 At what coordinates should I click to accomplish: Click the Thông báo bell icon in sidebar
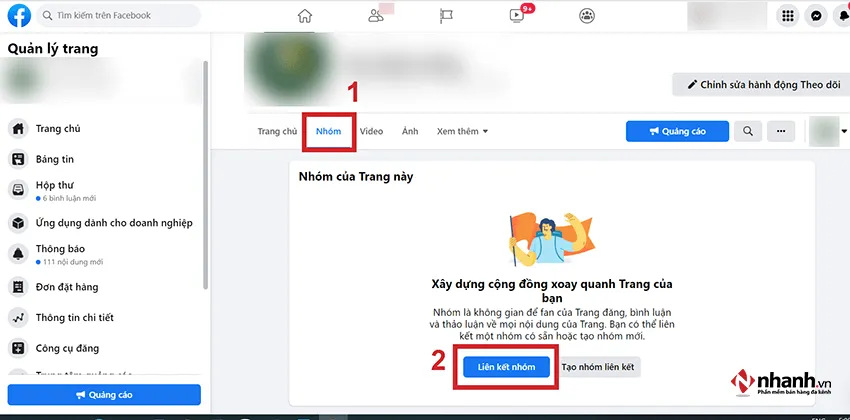(x=18, y=254)
